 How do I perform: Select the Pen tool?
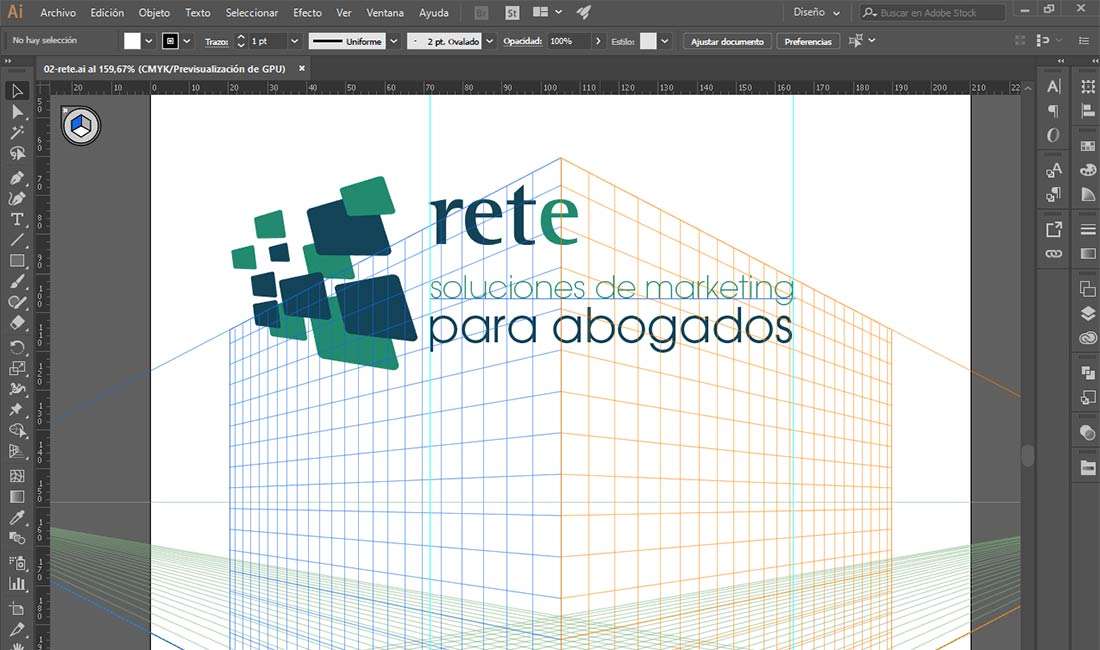coord(17,178)
